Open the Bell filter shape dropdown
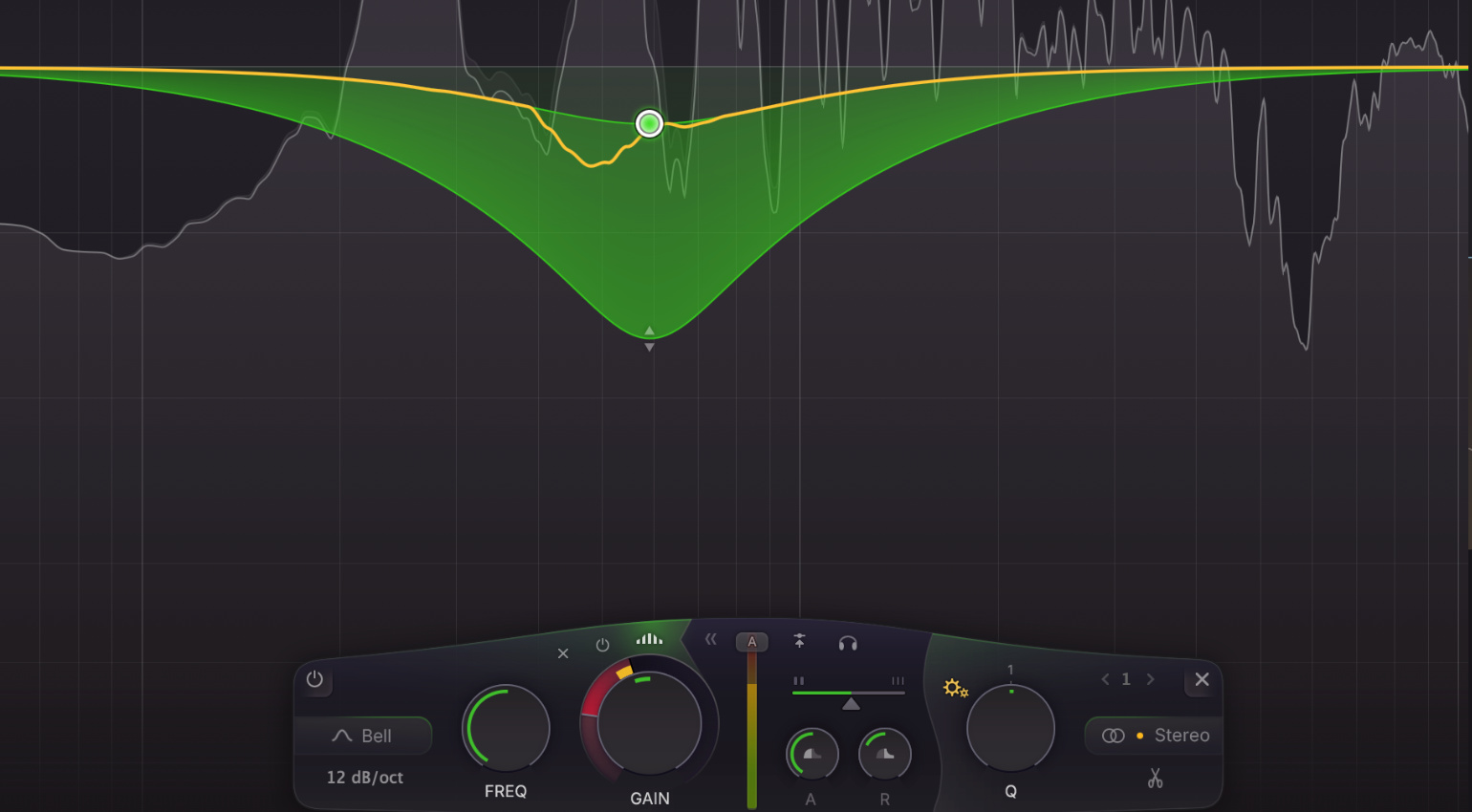 click(363, 736)
